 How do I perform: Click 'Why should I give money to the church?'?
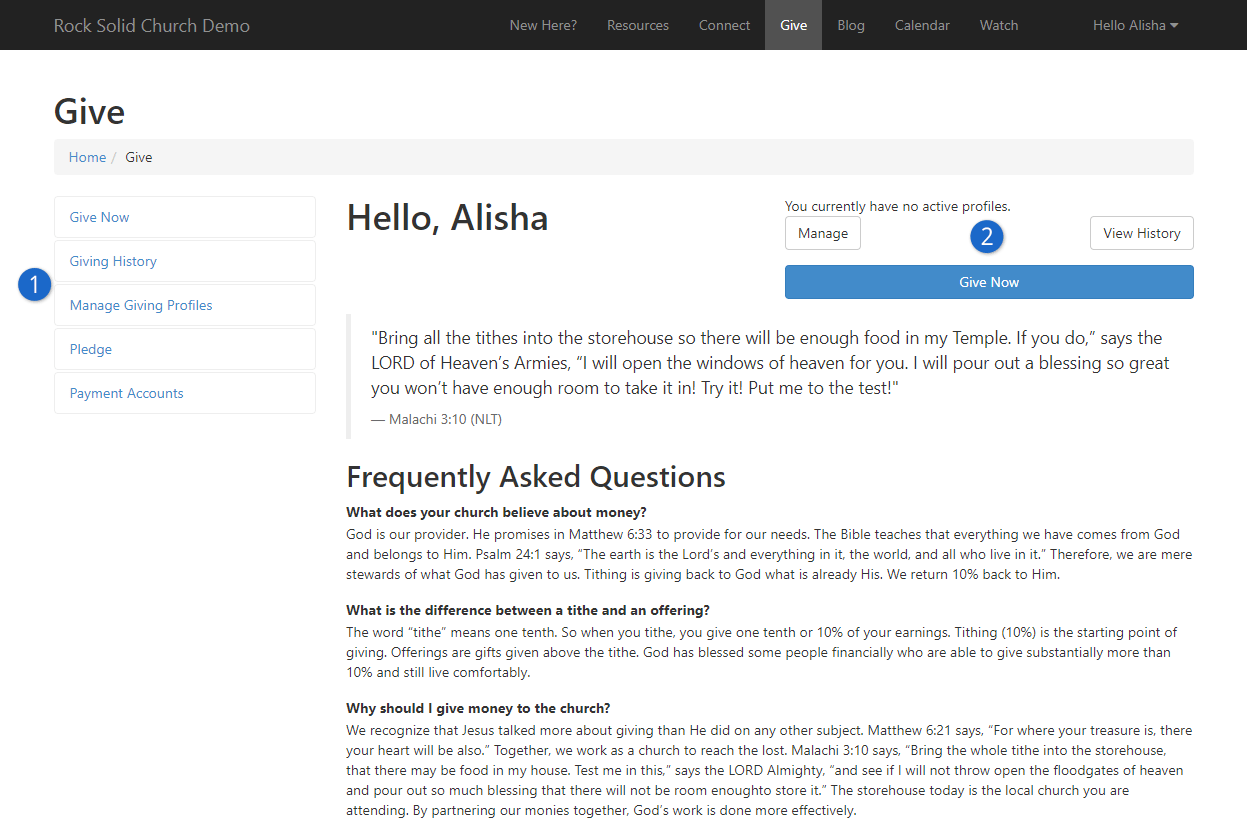(x=478, y=708)
